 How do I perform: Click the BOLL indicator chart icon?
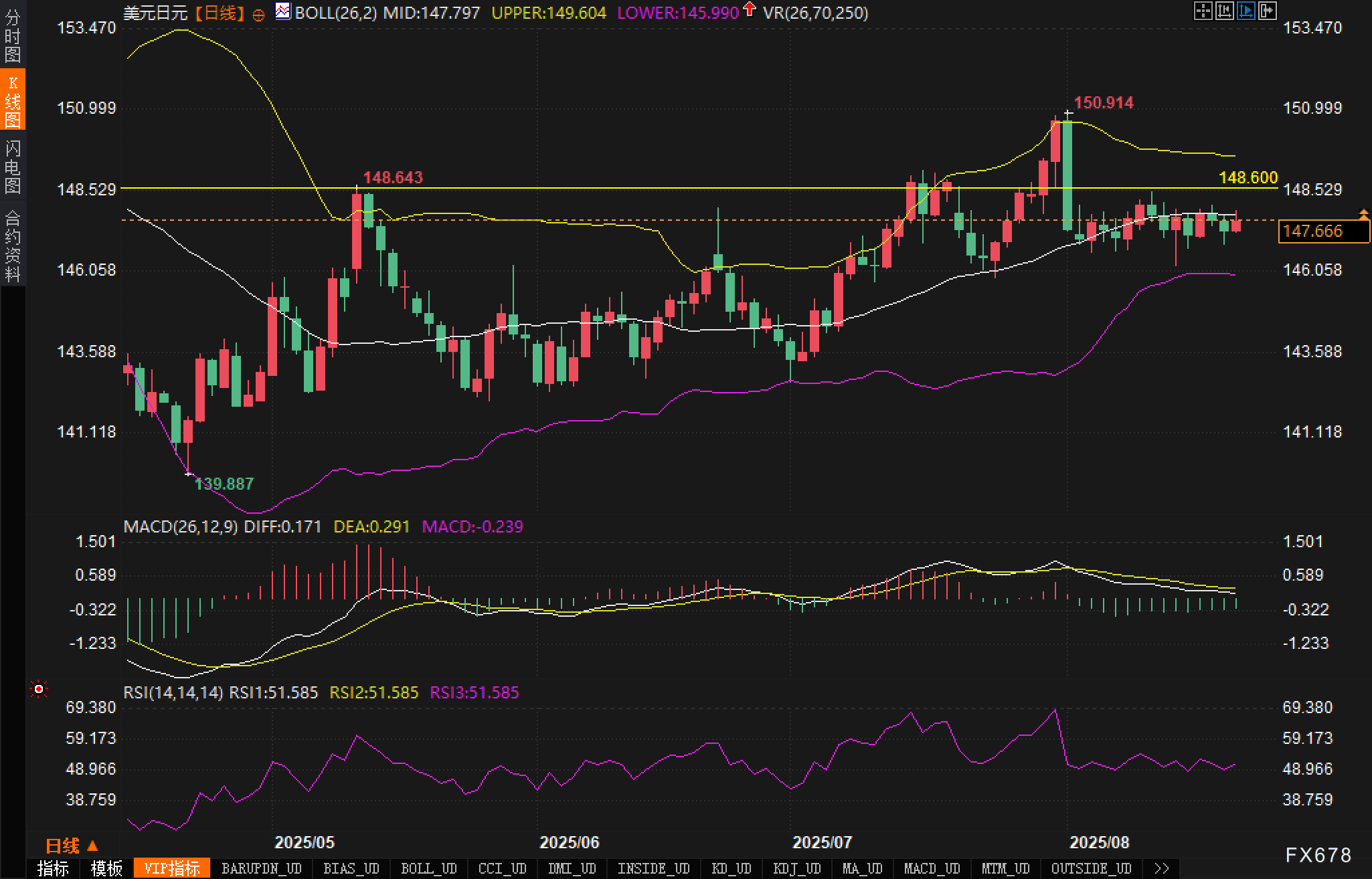pos(283,11)
